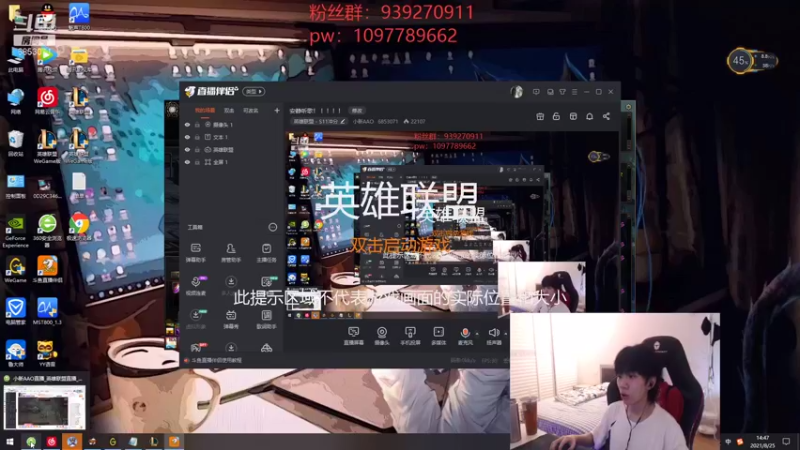Add a 多媒体 multimedia source

438,336
